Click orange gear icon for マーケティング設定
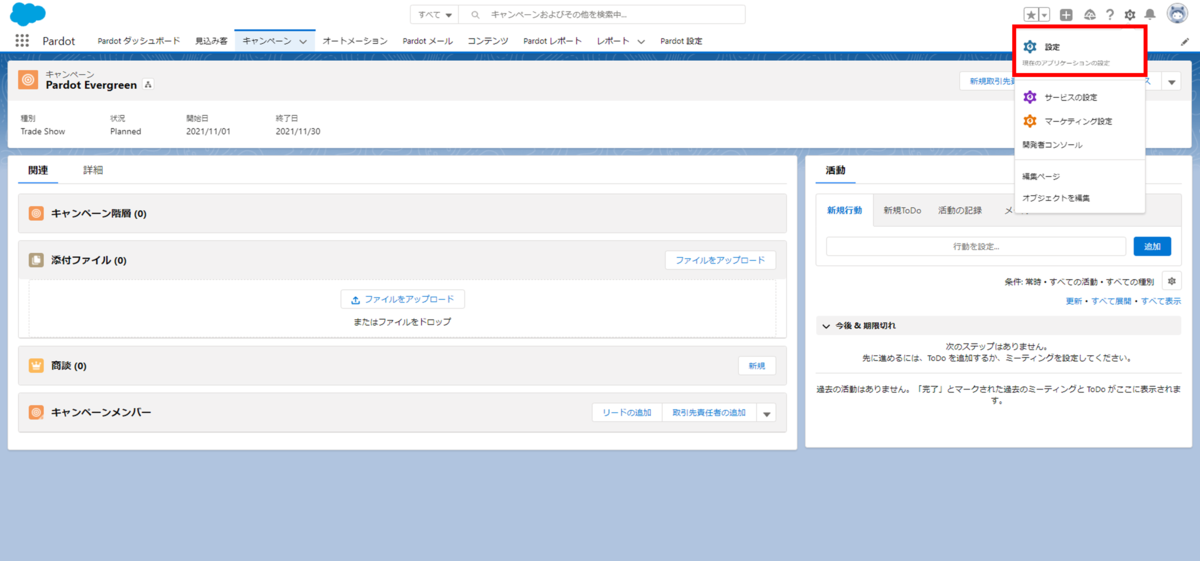Image resolution: width=1200 pixels, height=561 pixels. tap(1030, 121)
